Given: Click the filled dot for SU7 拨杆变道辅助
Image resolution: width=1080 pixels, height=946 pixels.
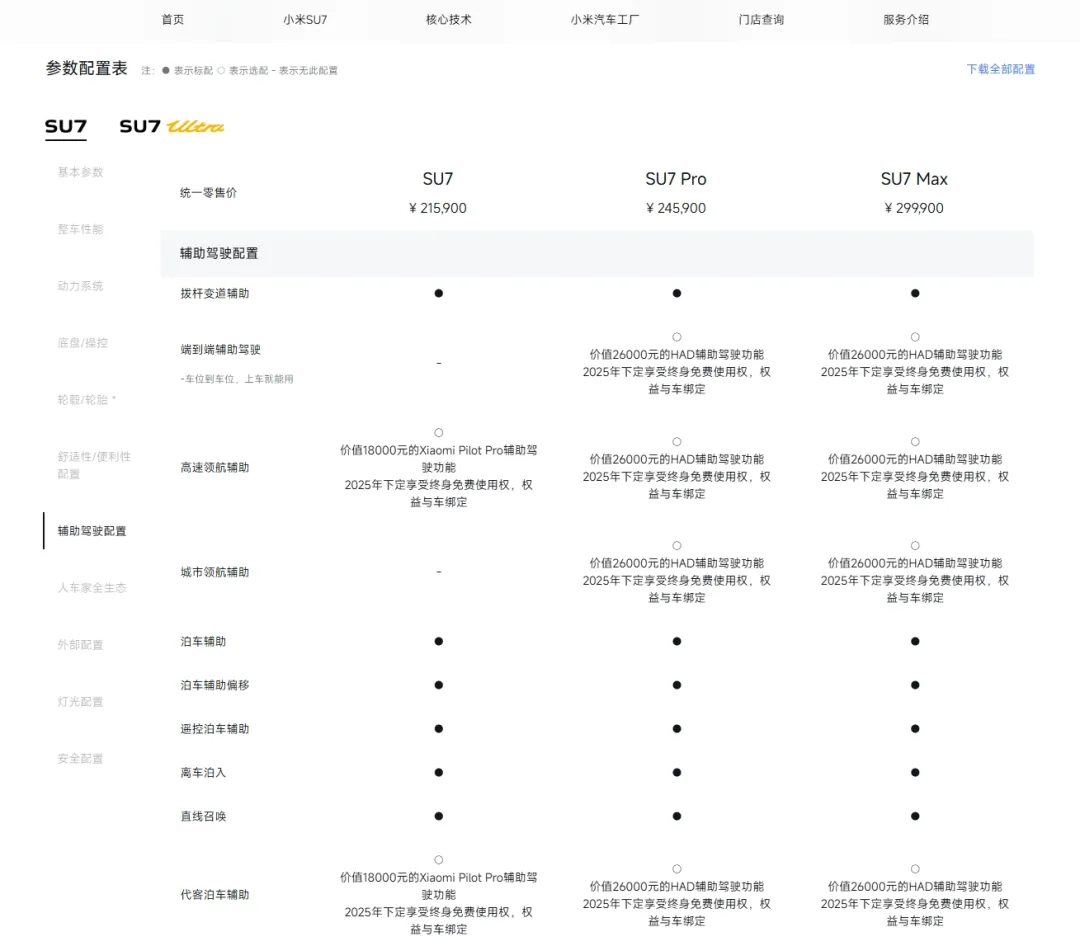Looking at the screenshot, I should (x=438, y=293).
